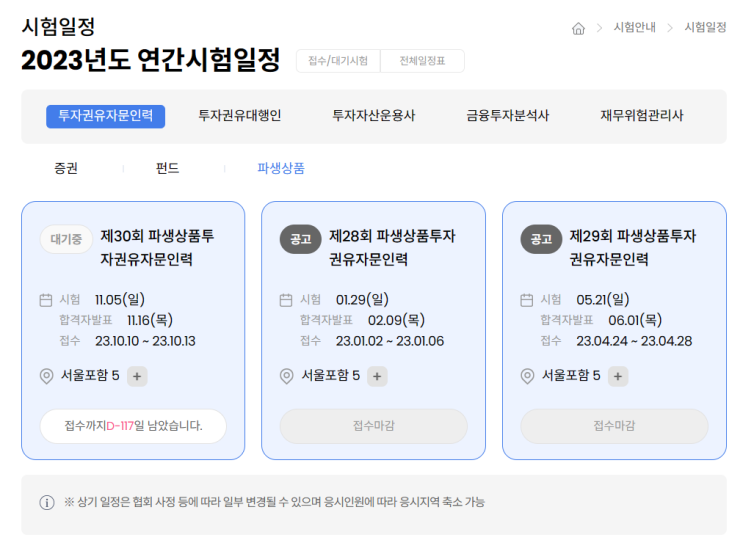Viewport: 743px width, 543px height.
Task: Open 시험일정 breadcrumb link
Action: [x=705, y=27]
